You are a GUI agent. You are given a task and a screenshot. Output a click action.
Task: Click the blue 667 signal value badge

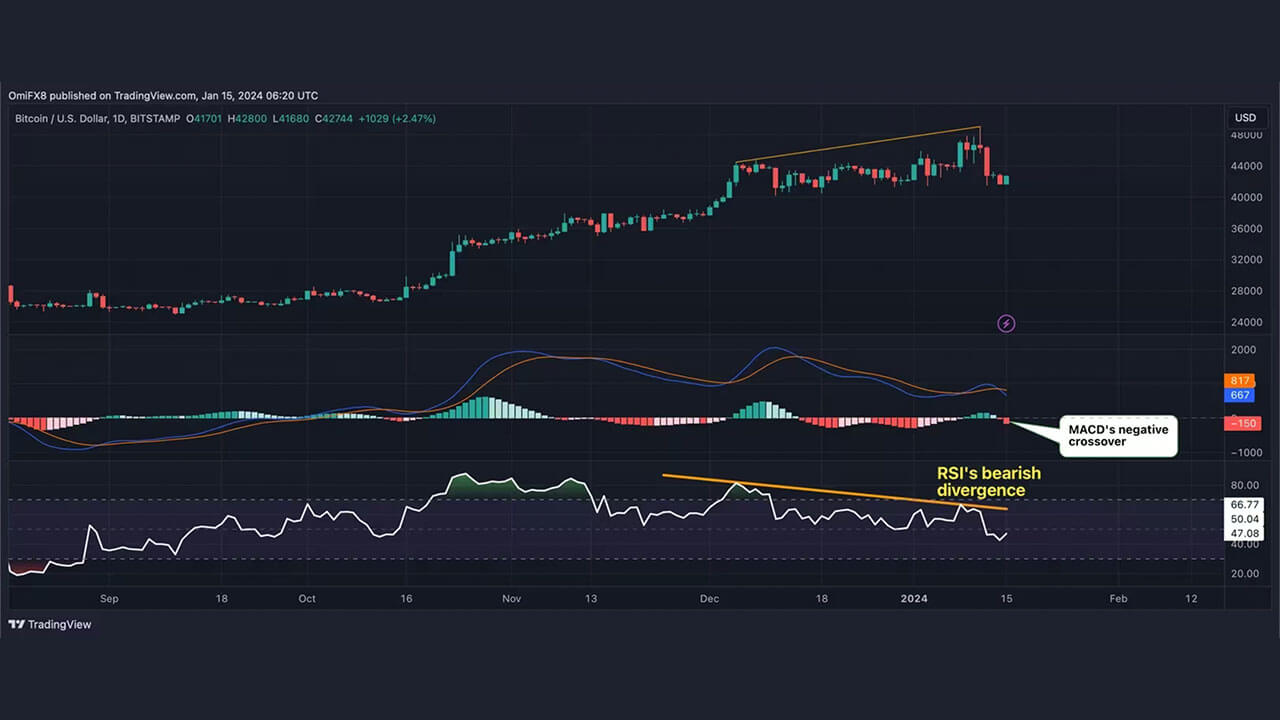pyautogui.click(x=1239, y=395)
